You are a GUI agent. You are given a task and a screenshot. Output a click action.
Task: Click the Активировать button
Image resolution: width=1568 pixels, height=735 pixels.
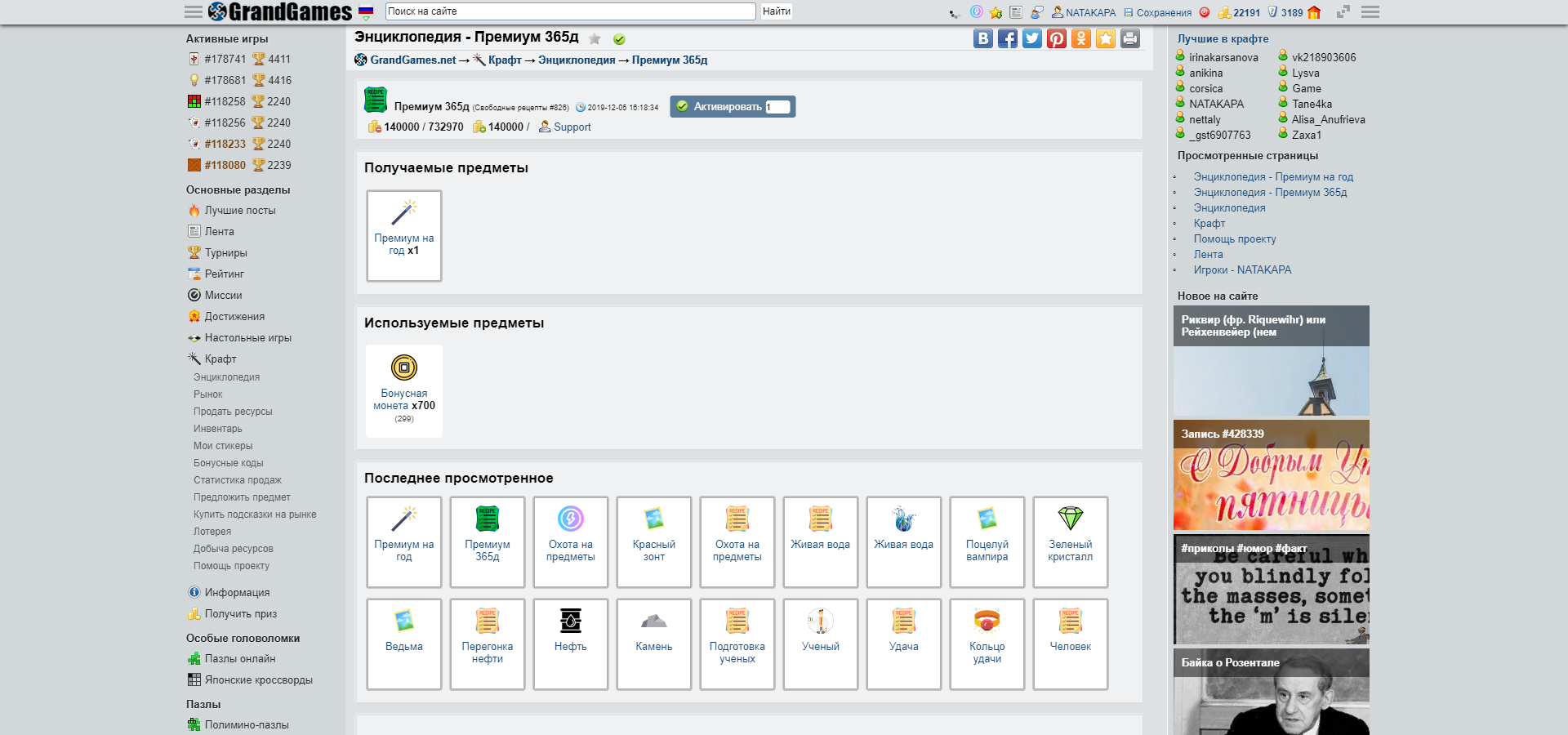[x=733, y=106]
